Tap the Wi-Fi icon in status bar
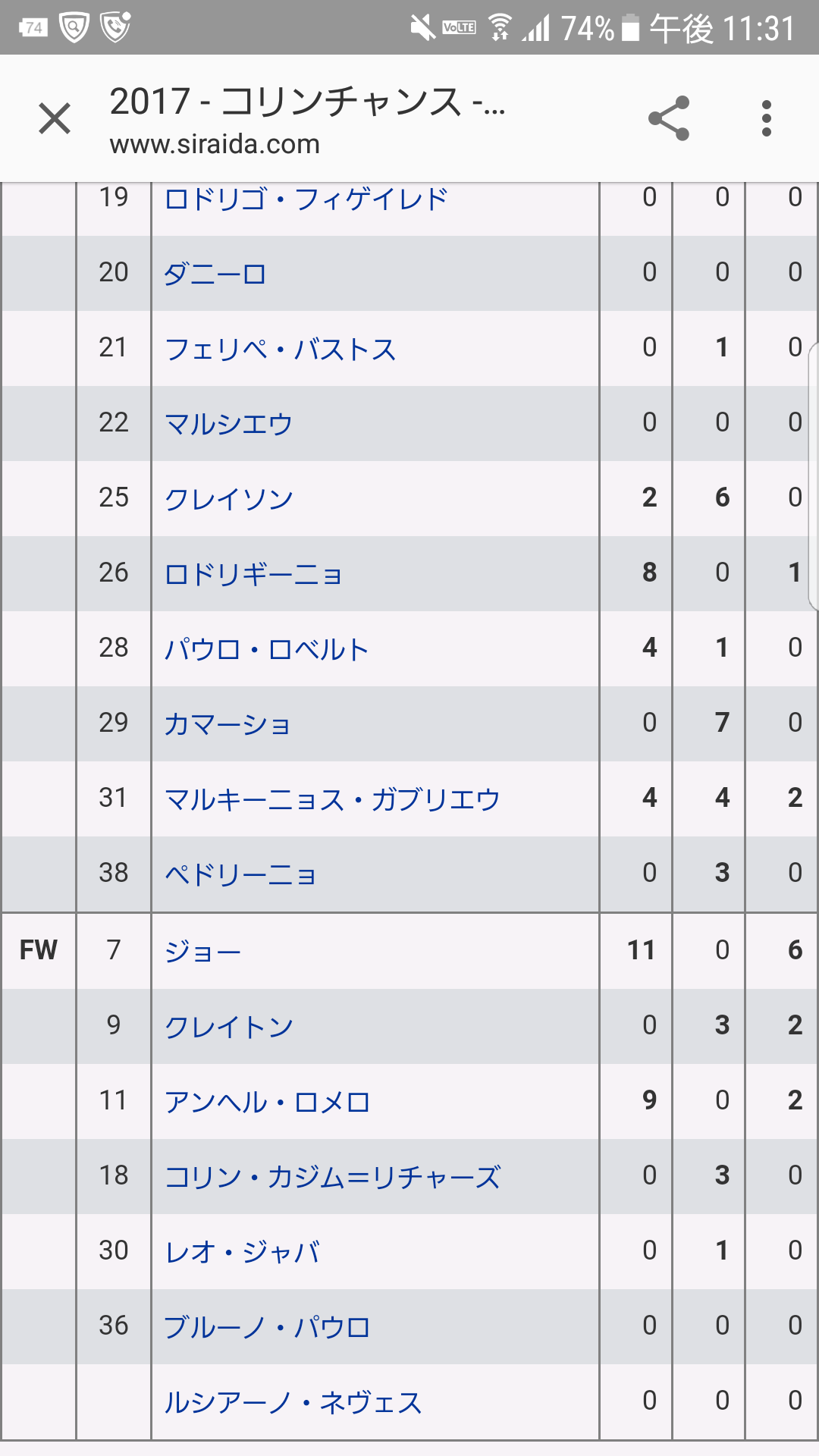 (500, 28)
